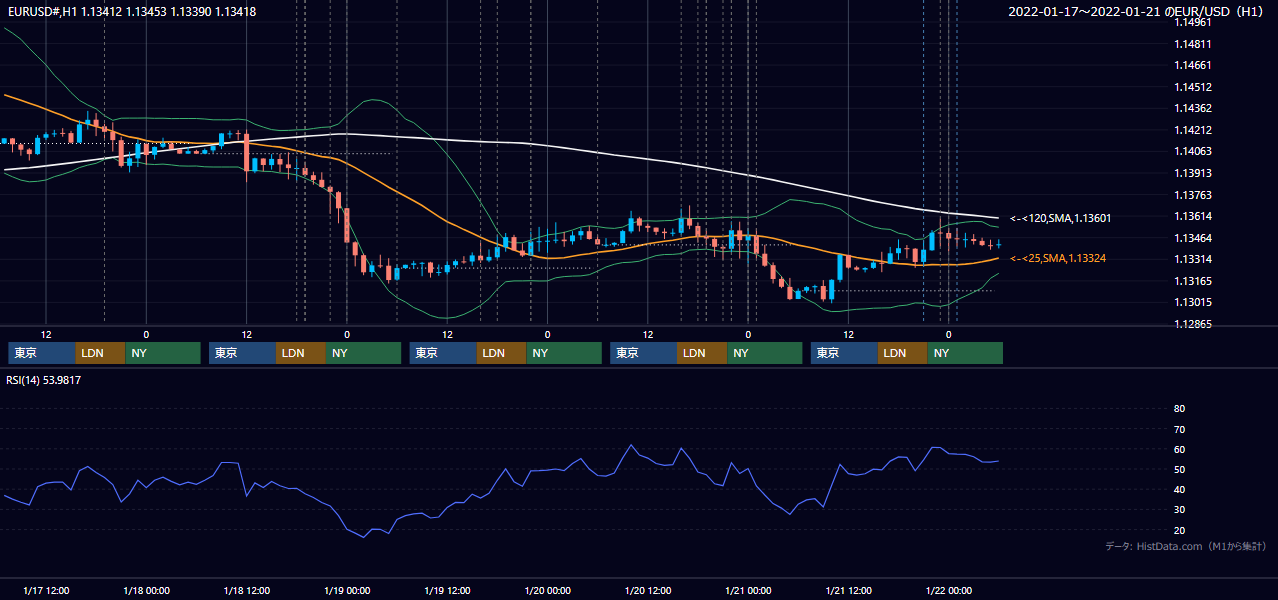
Task: Choose the LDN session block for 1/20
Action: click(x=702, y=353)
